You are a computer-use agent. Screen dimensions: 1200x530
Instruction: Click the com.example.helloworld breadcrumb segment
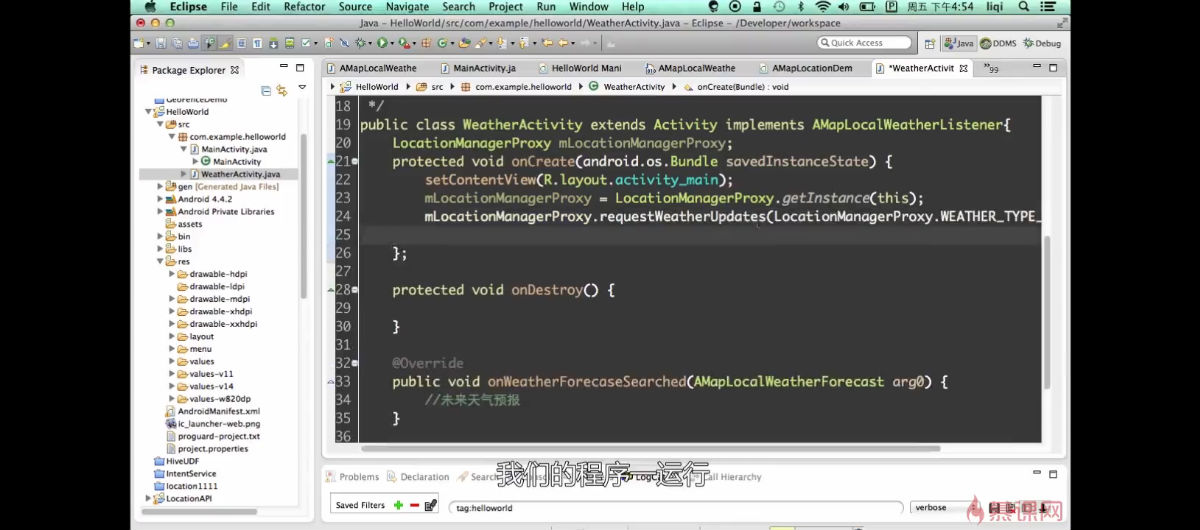click(516, 87)
